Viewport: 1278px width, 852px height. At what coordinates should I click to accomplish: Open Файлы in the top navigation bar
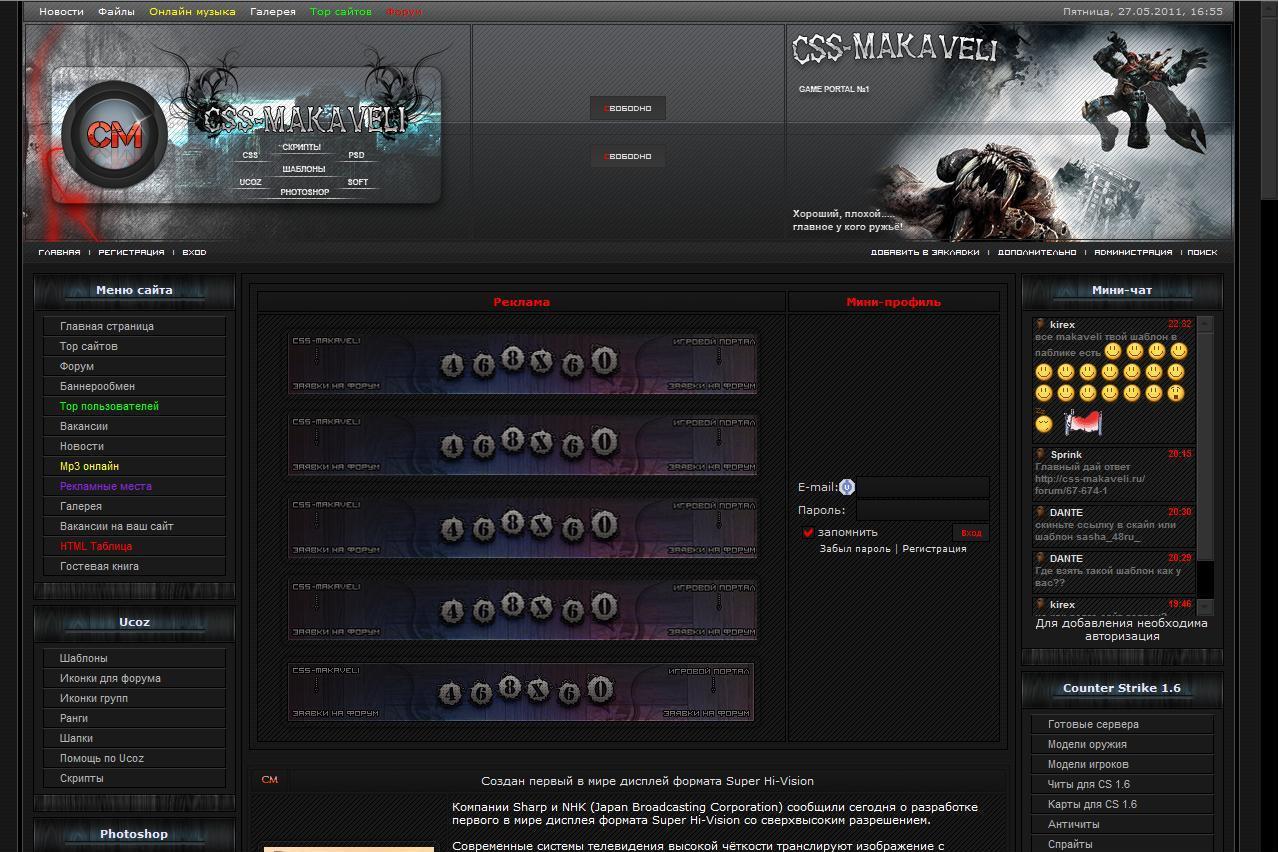click(x=117, y=12)
